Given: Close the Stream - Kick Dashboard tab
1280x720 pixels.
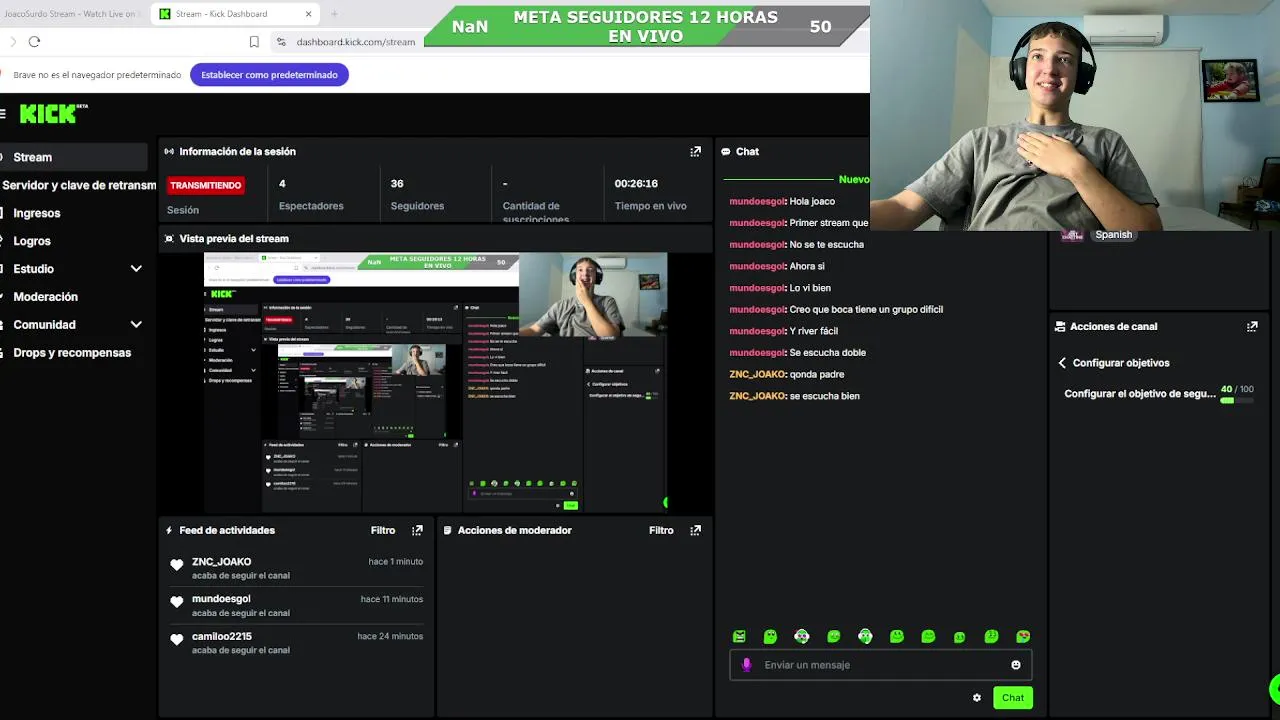Looking at the screenshot, I should pyautogui.click(x=309, y=14).
